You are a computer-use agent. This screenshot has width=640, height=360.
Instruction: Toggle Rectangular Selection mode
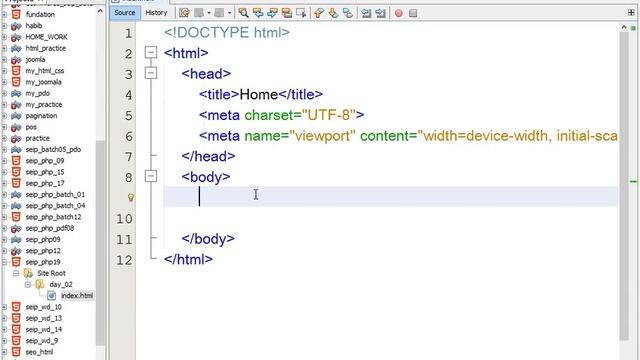pos(301,13)
